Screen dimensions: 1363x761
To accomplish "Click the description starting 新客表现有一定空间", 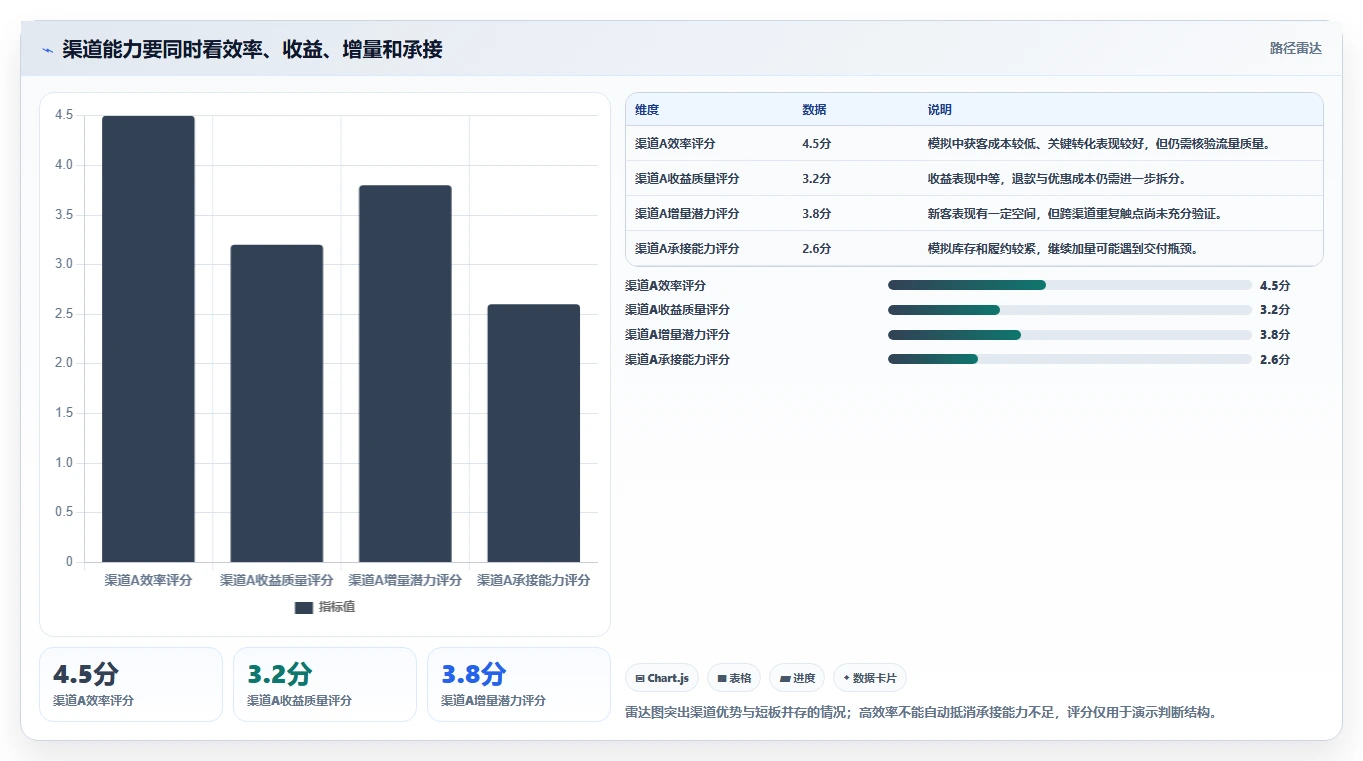I will click(x=1075, y=214).
